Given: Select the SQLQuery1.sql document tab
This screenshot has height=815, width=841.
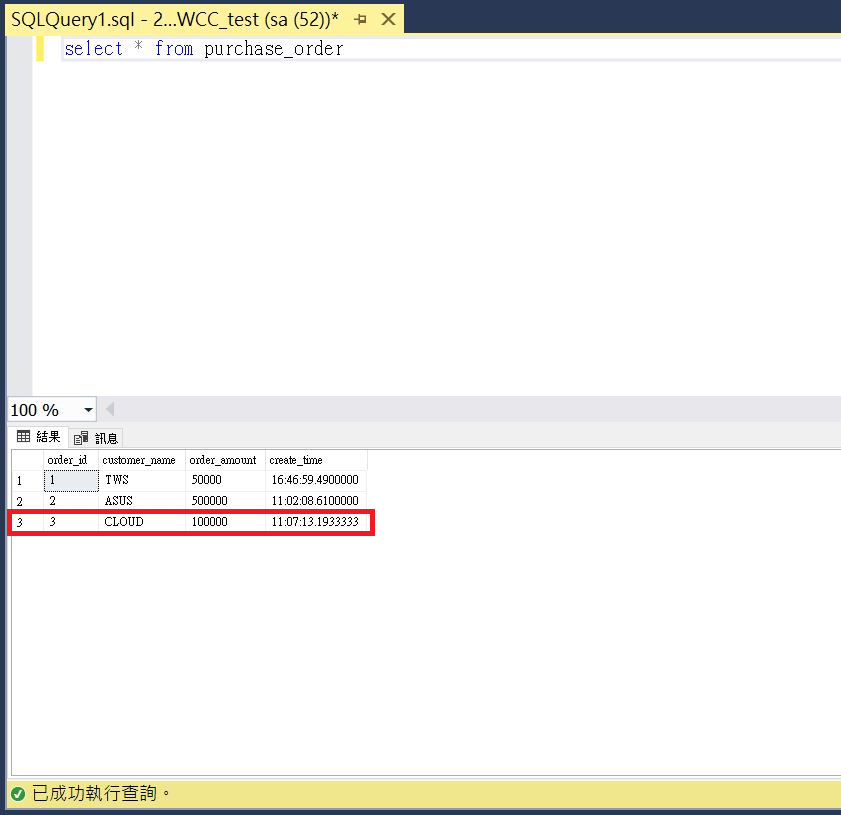Looking at the screenshot, I should tap(204, 19).
